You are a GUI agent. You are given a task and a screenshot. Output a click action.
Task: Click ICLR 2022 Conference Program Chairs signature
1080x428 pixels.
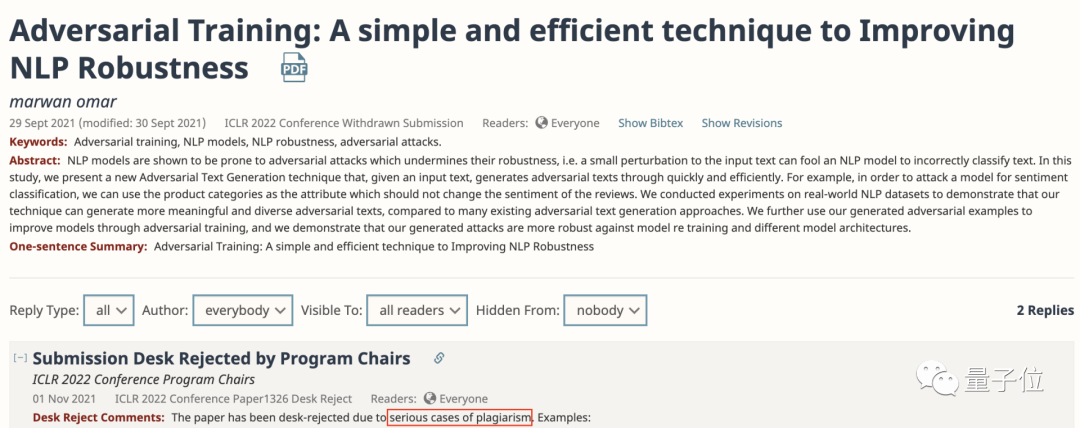pyautogui.click(x=143, y=379)
